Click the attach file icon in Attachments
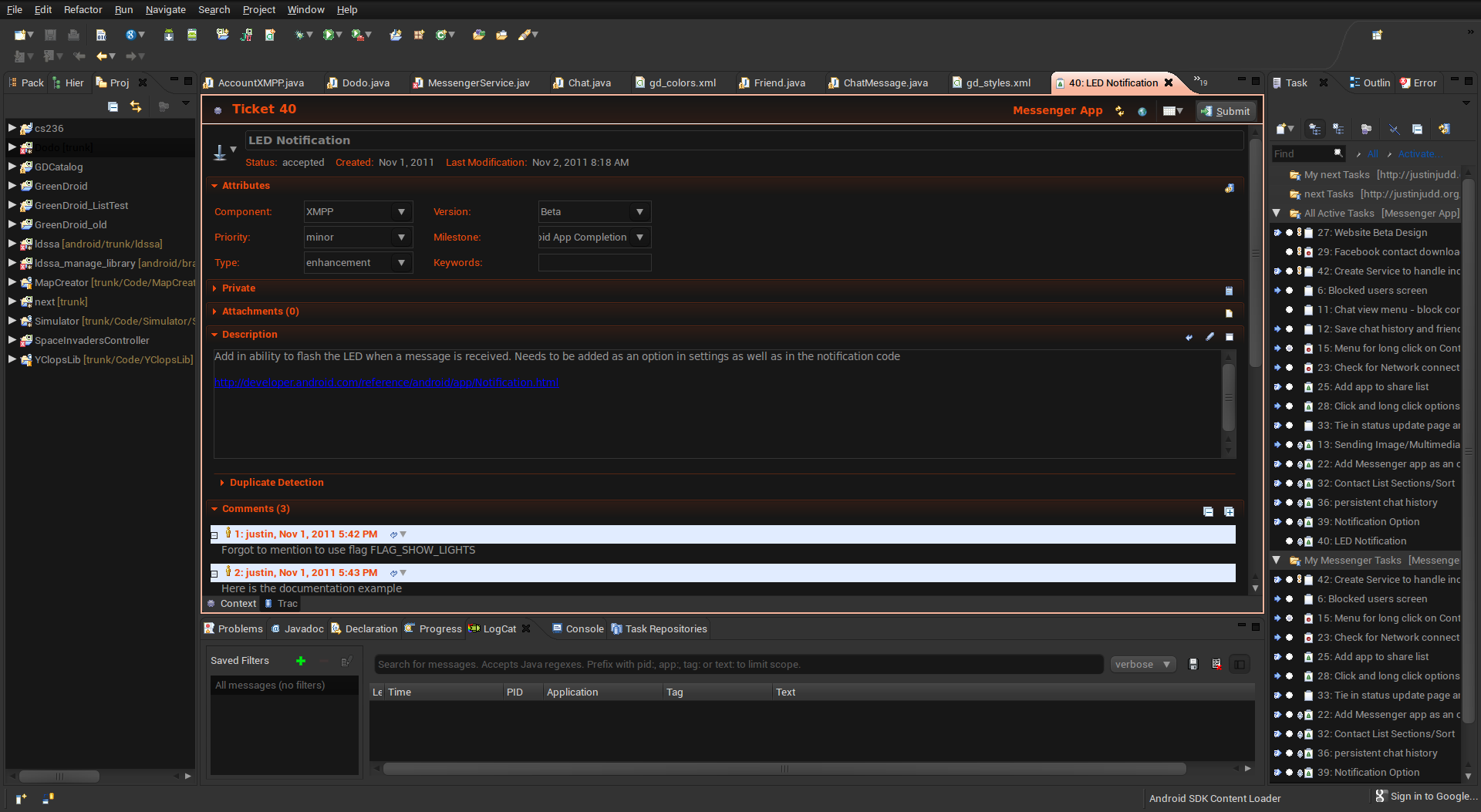Viewport: 1481px width, 812px height. click(x=1229, y=313)
